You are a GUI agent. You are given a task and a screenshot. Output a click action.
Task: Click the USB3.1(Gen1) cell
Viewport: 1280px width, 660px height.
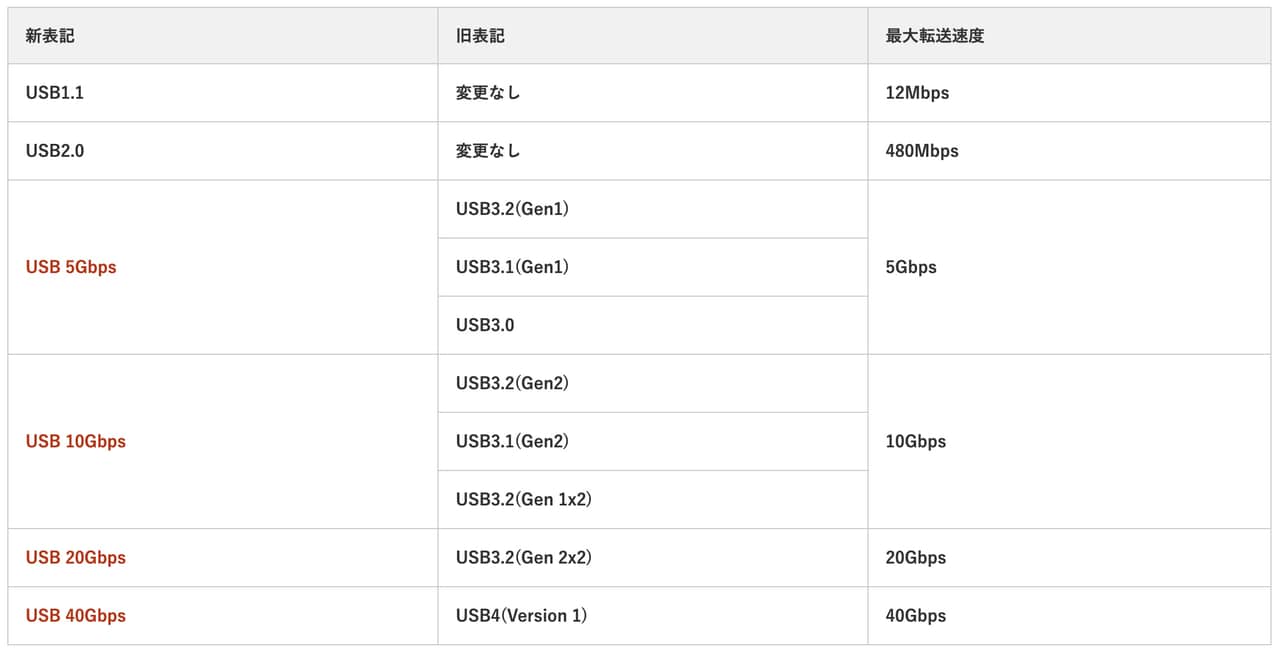pos(512,267)
